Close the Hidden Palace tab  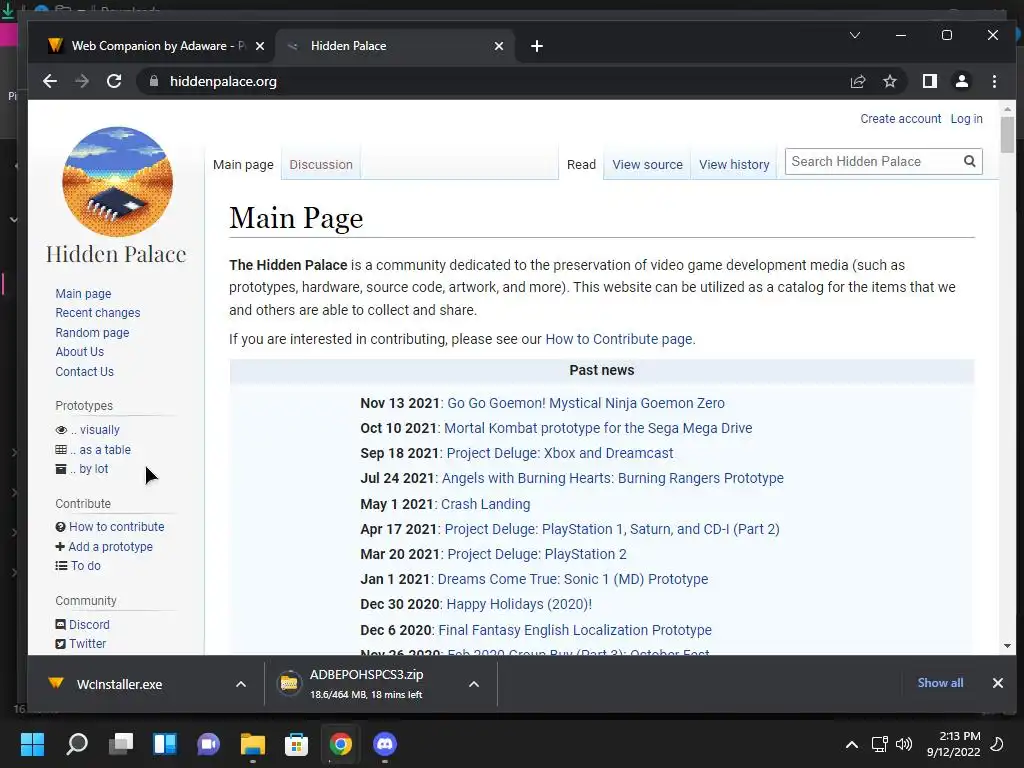pyautogui.click(x=499, y=46)
